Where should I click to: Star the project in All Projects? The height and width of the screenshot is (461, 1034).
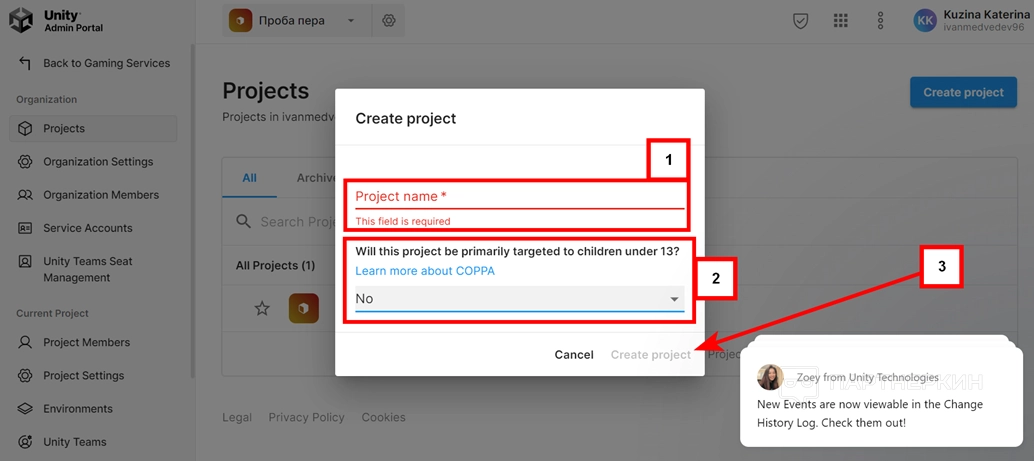click(x=262, y=308)
